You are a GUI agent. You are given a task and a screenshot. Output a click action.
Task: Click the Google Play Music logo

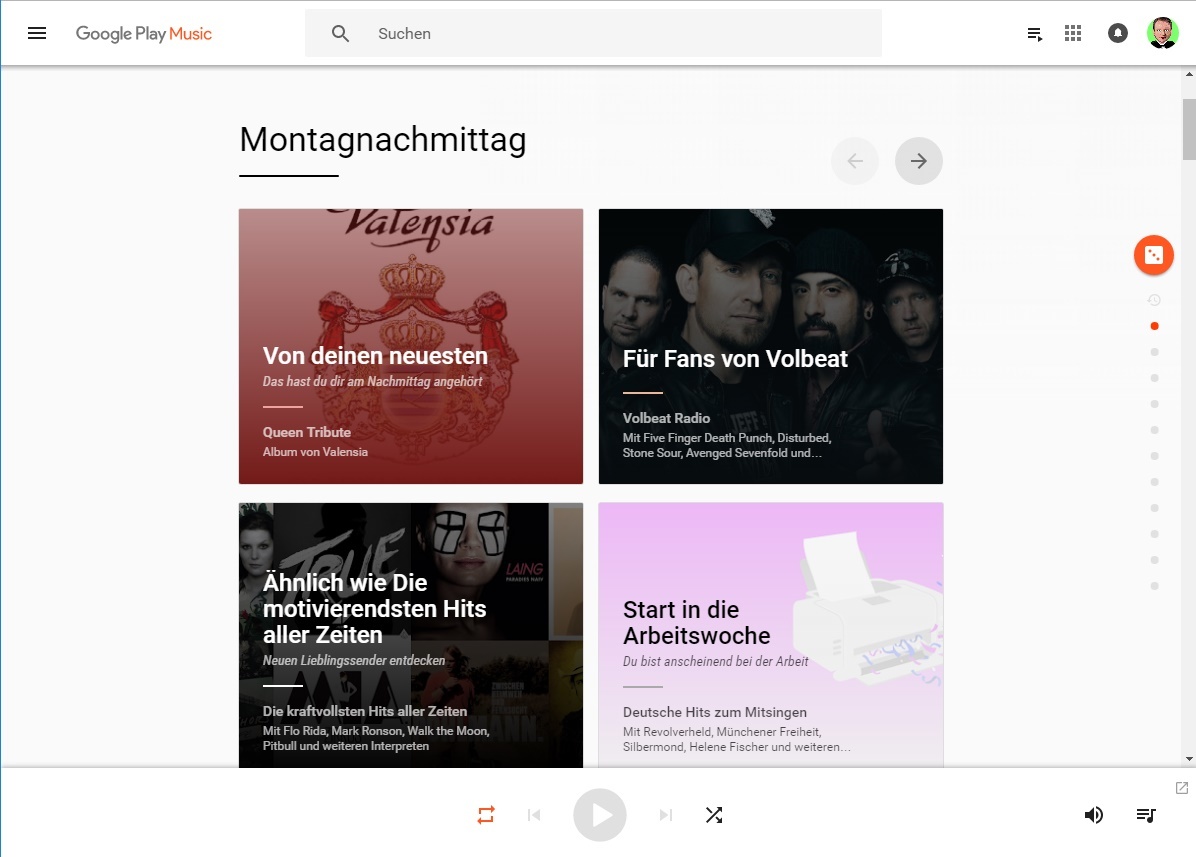pos(143,34)
